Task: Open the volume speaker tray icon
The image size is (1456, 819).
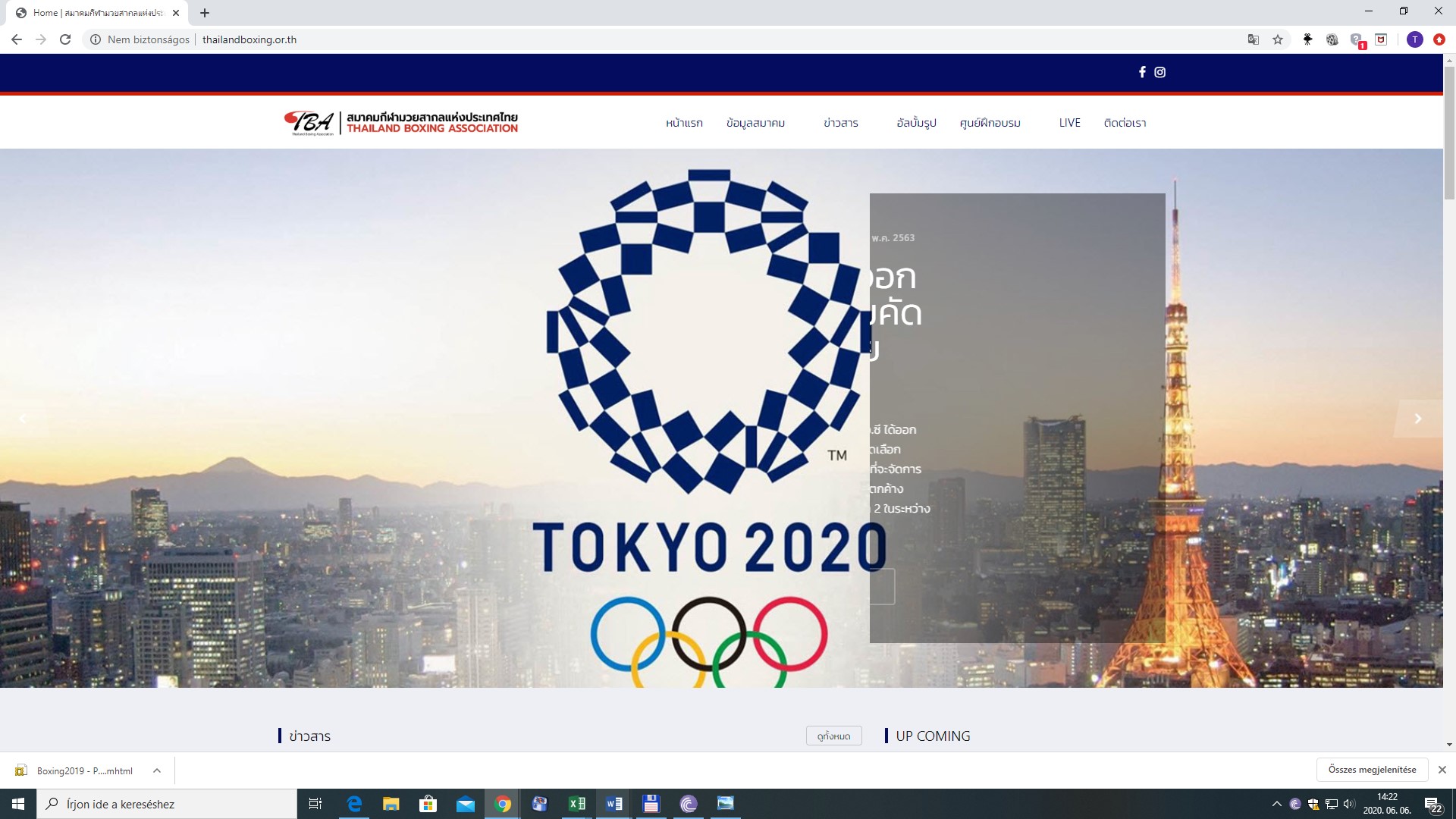Action: (1349, 804)
